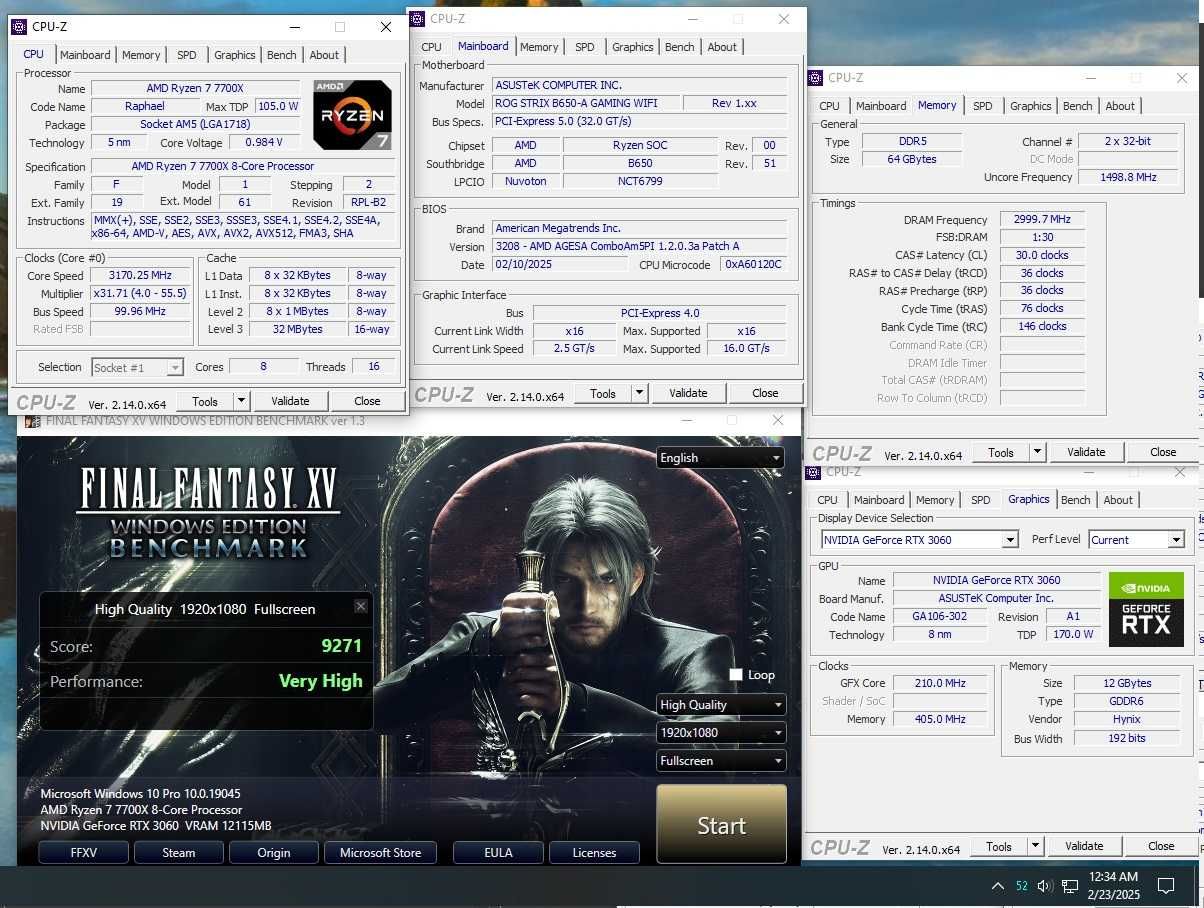1204x908 pixels.
Task: Open the Perf Level dropdown set to Current
Action: click(x=1136, y=540)
